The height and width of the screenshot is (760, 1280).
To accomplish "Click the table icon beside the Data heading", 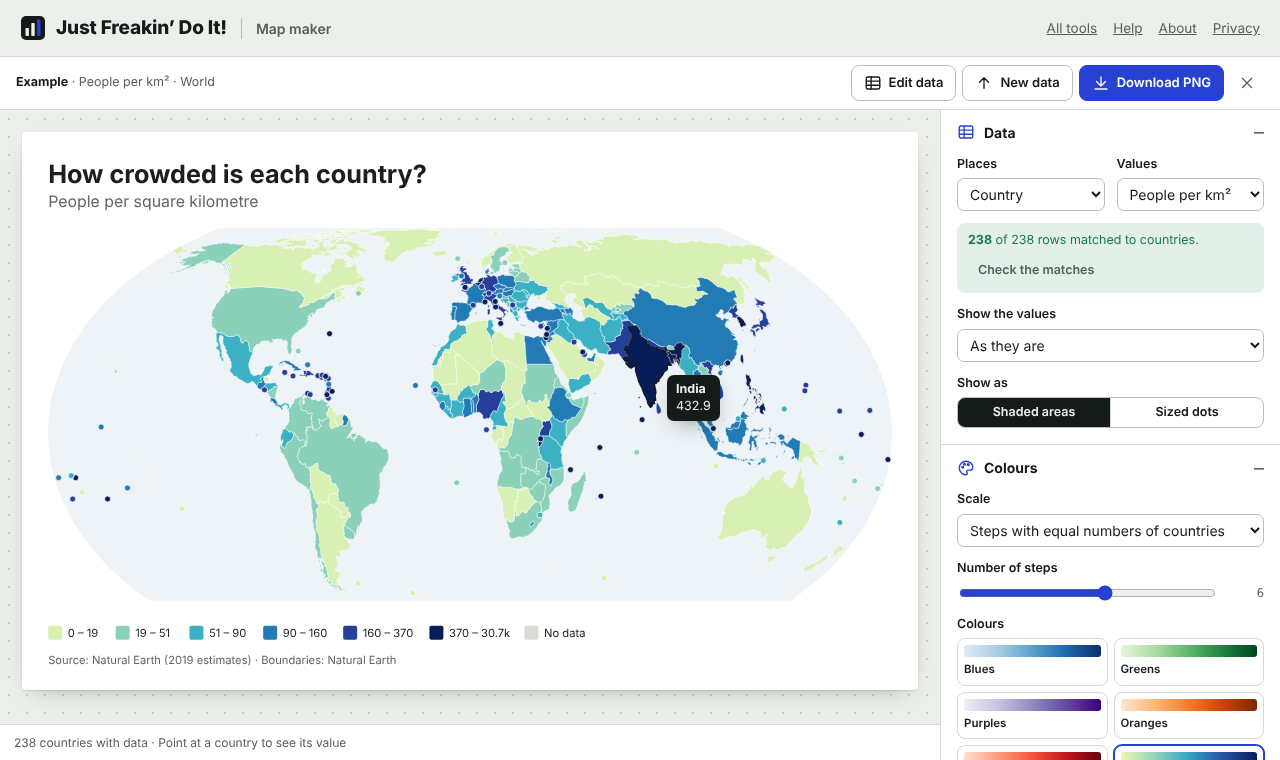I will coord(966,133).
